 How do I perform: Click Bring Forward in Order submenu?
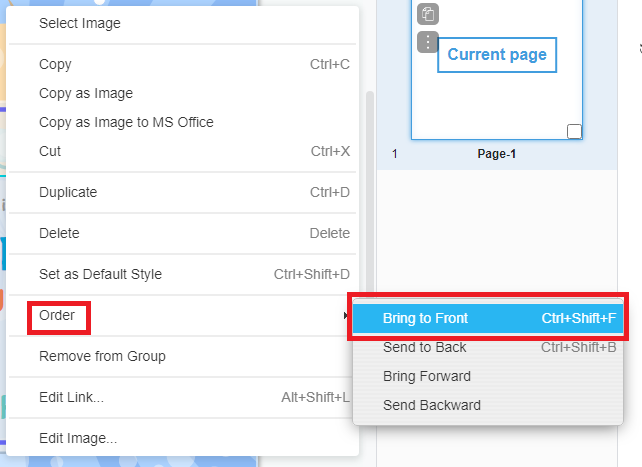[x=427, y=376]
